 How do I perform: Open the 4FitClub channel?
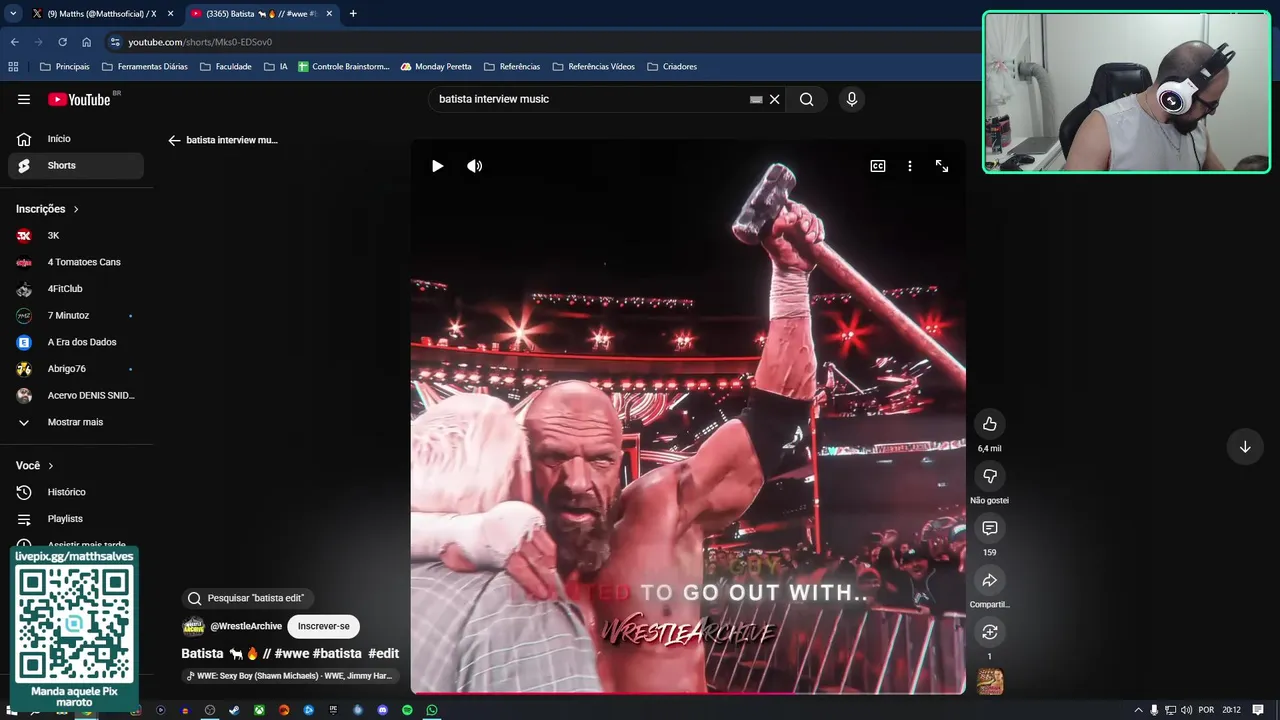click(76, 289)
